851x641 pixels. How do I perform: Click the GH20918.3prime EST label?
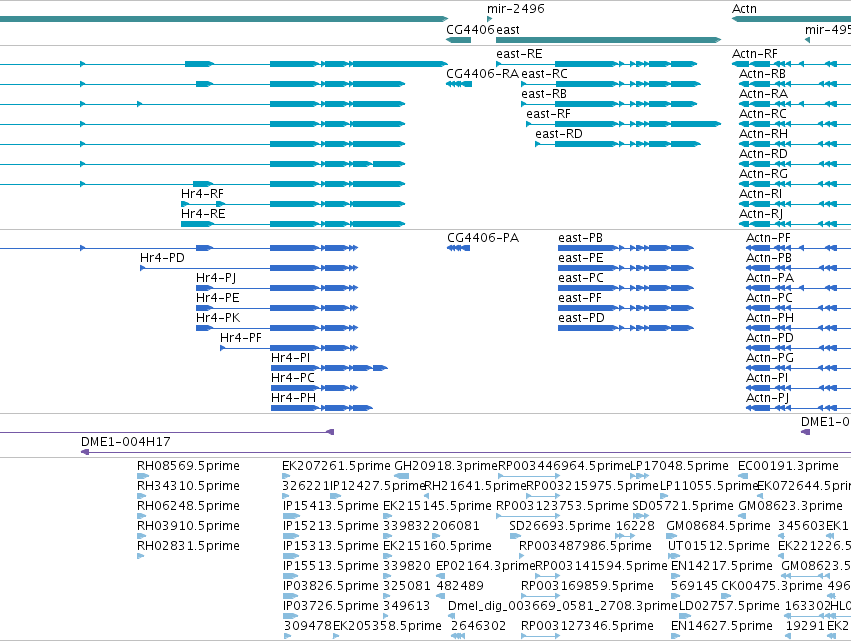coord(446,466)
